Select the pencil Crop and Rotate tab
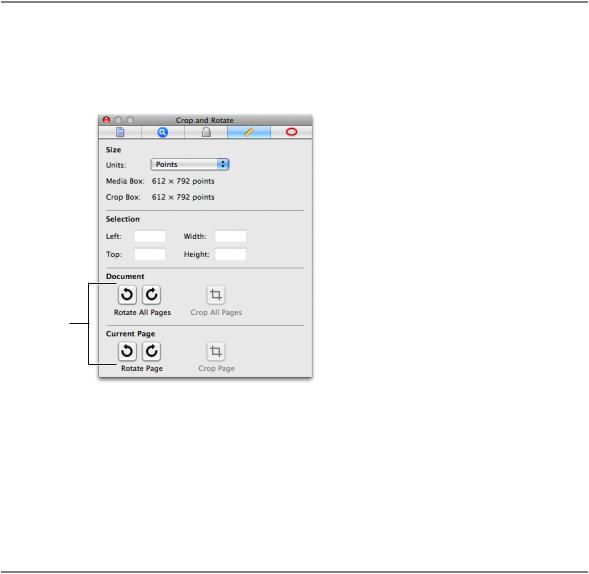 click(x=249, y=132)
